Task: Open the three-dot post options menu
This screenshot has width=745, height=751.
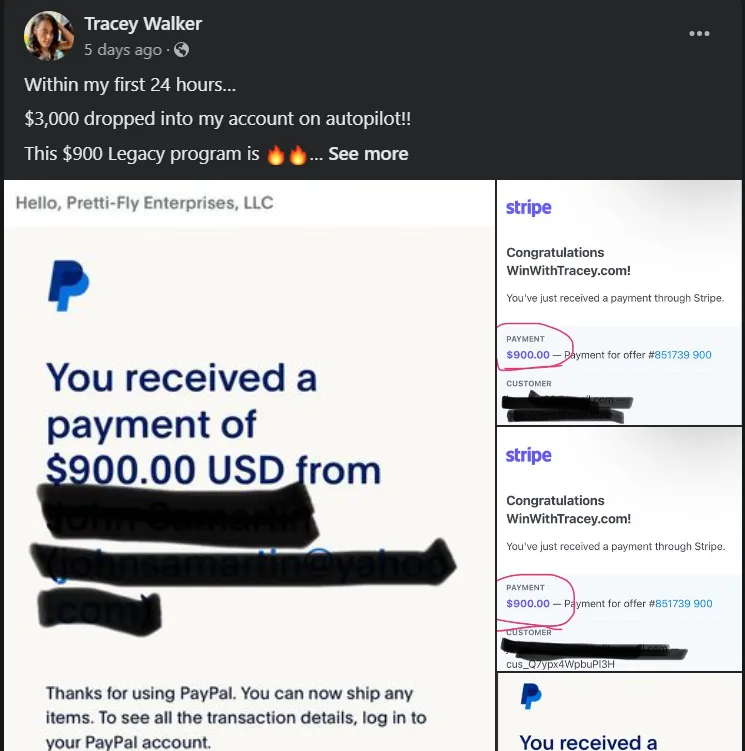Action: pos(699,34)
